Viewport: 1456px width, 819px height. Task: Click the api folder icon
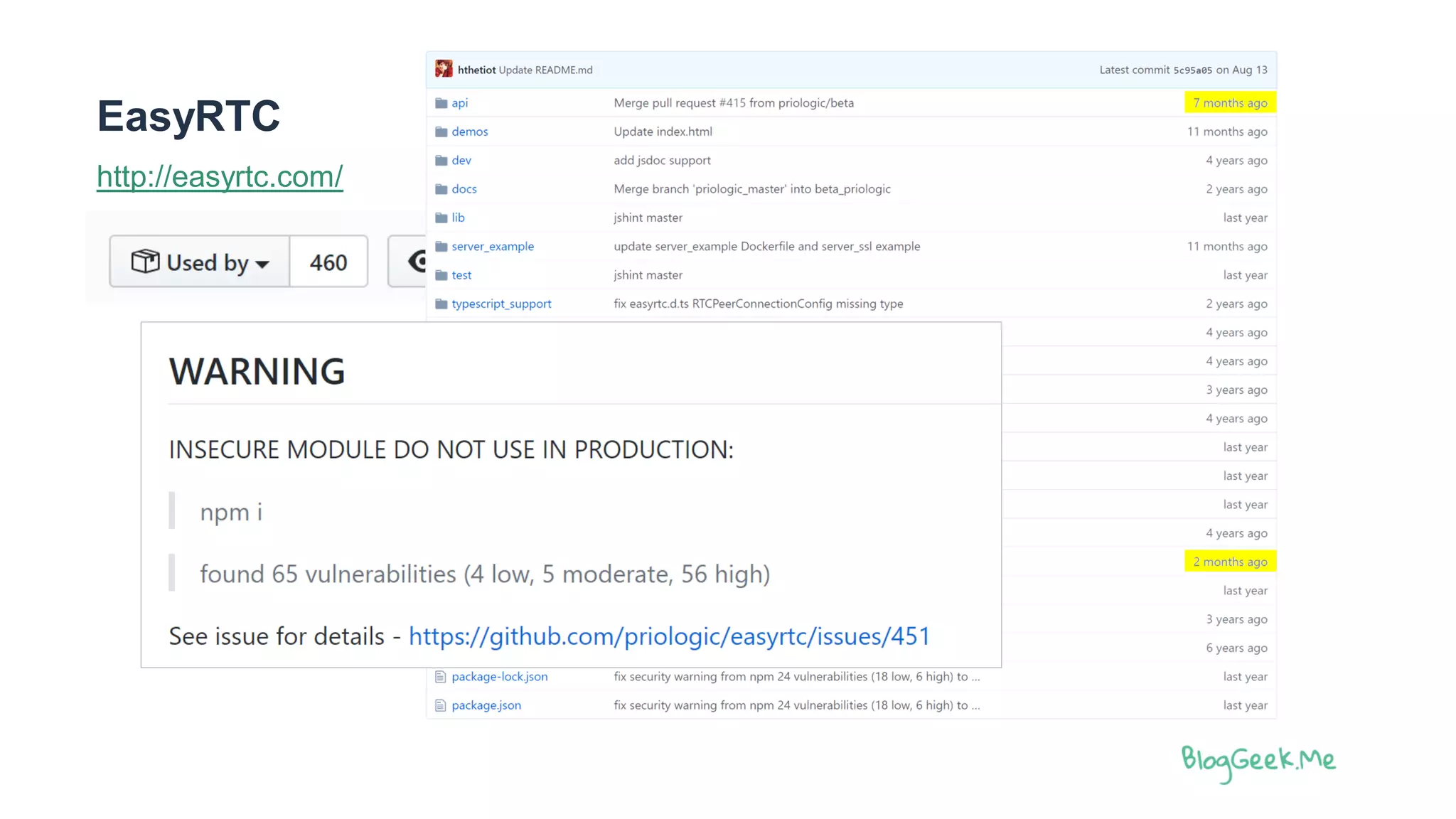pos(441,103)
